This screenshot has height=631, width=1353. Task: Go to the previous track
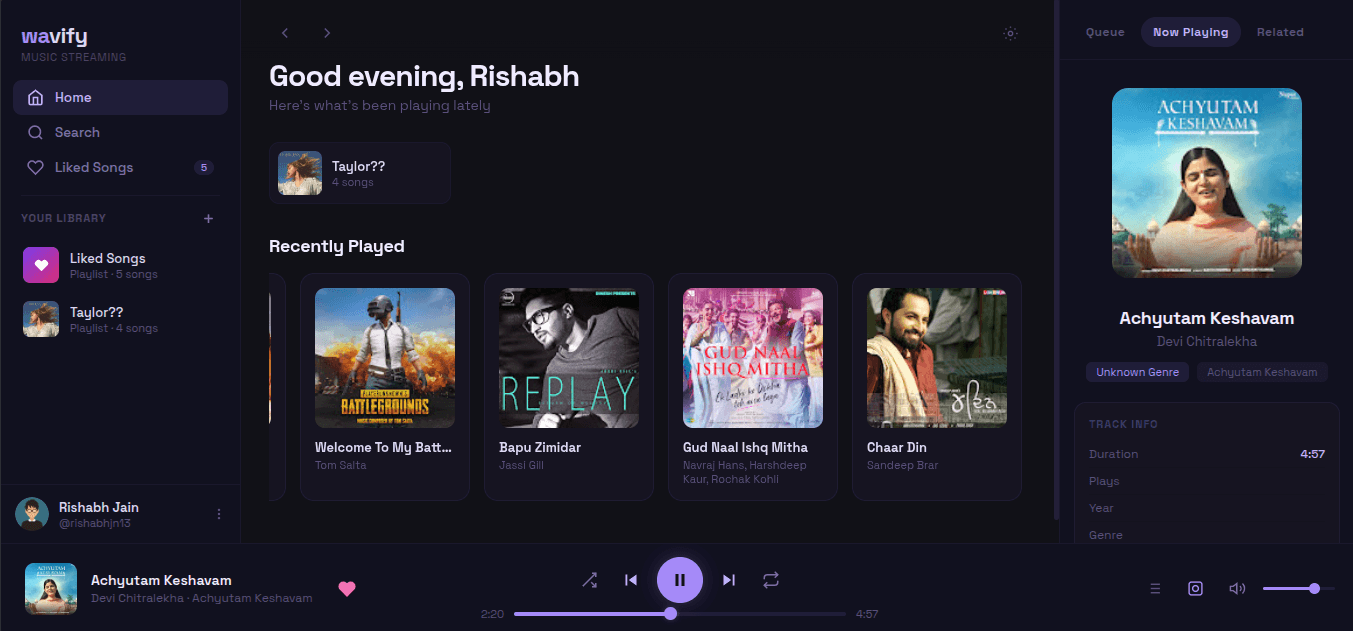coord(631,580)
